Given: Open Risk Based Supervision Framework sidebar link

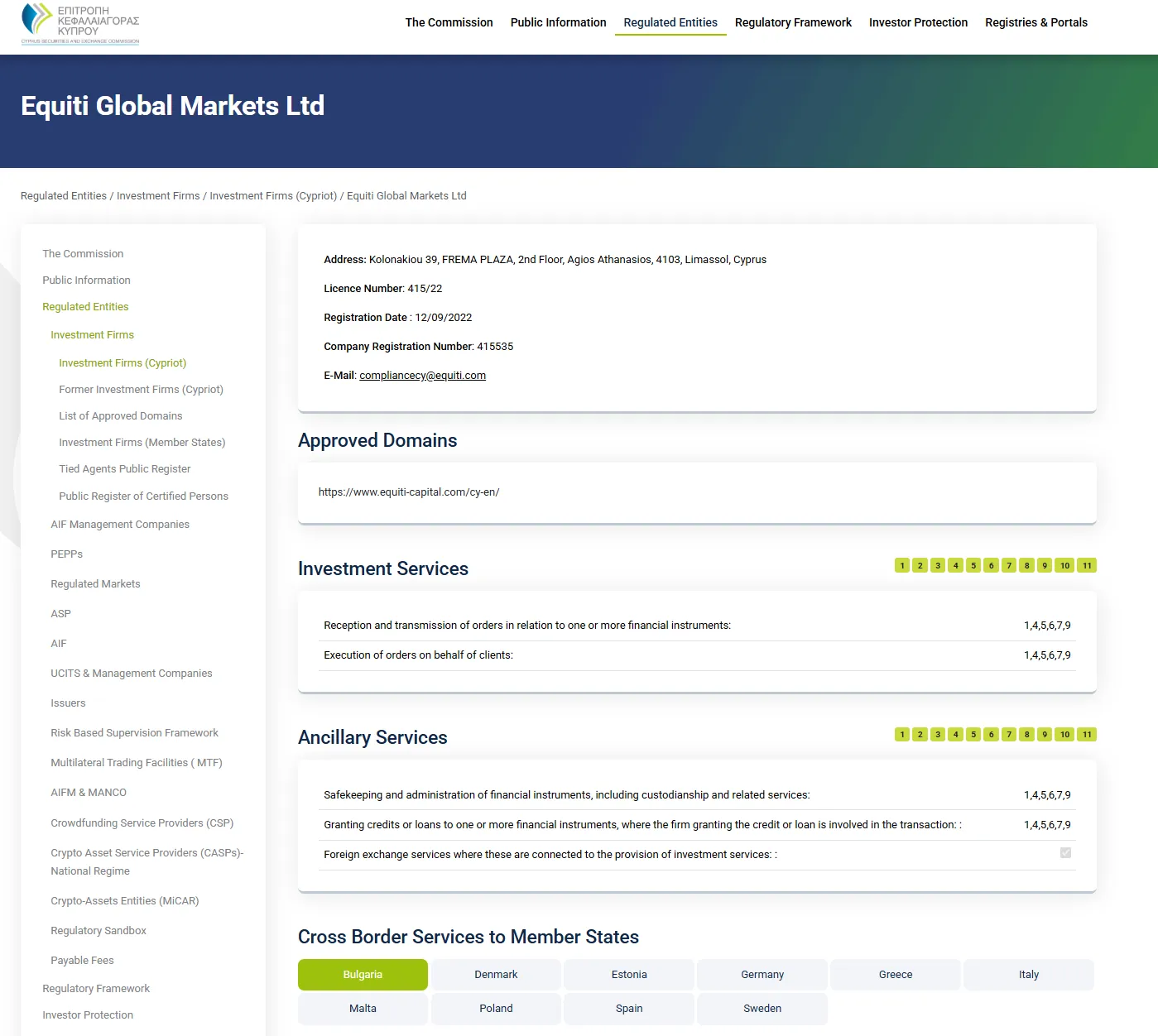Looking at the screenshot, I should (x=134, y=733).
